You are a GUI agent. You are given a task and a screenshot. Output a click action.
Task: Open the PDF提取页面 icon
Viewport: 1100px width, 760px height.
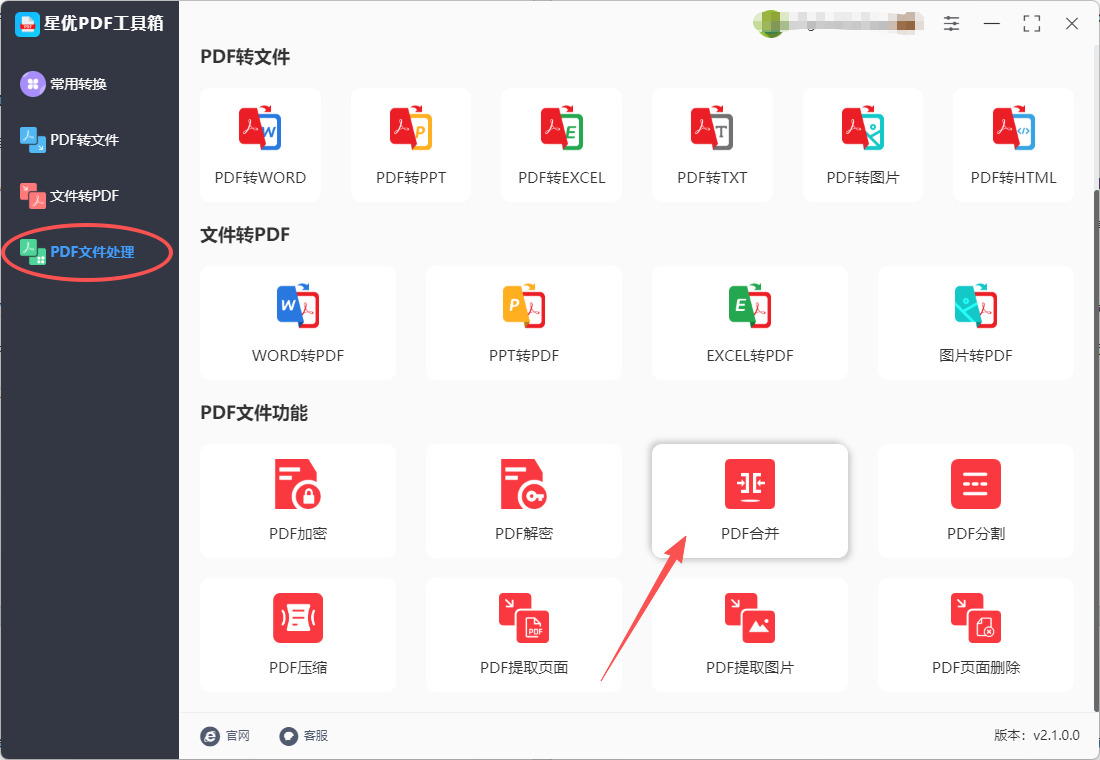[524, 618]
